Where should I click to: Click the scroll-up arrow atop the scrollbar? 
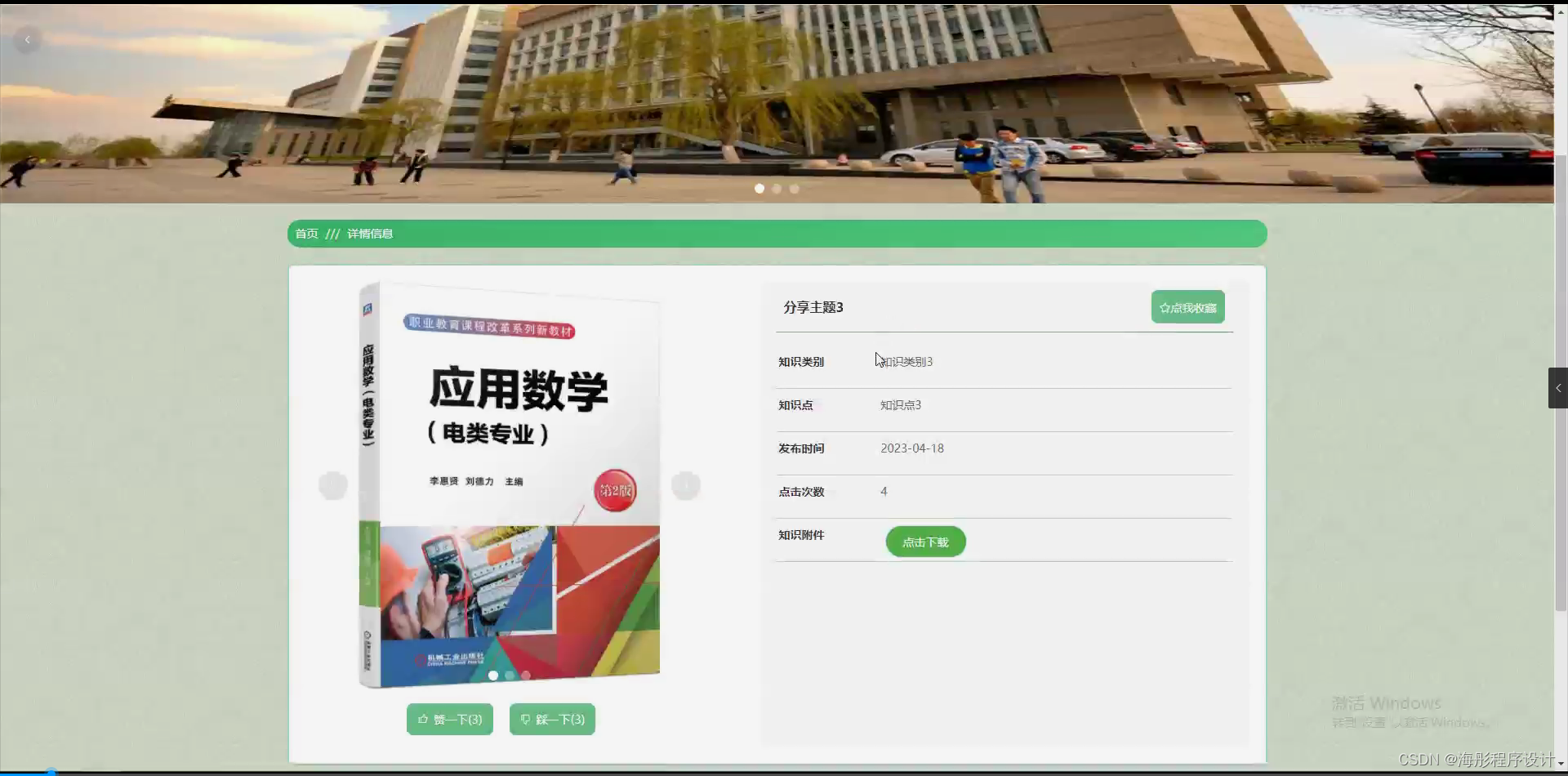click(1561, 10)
